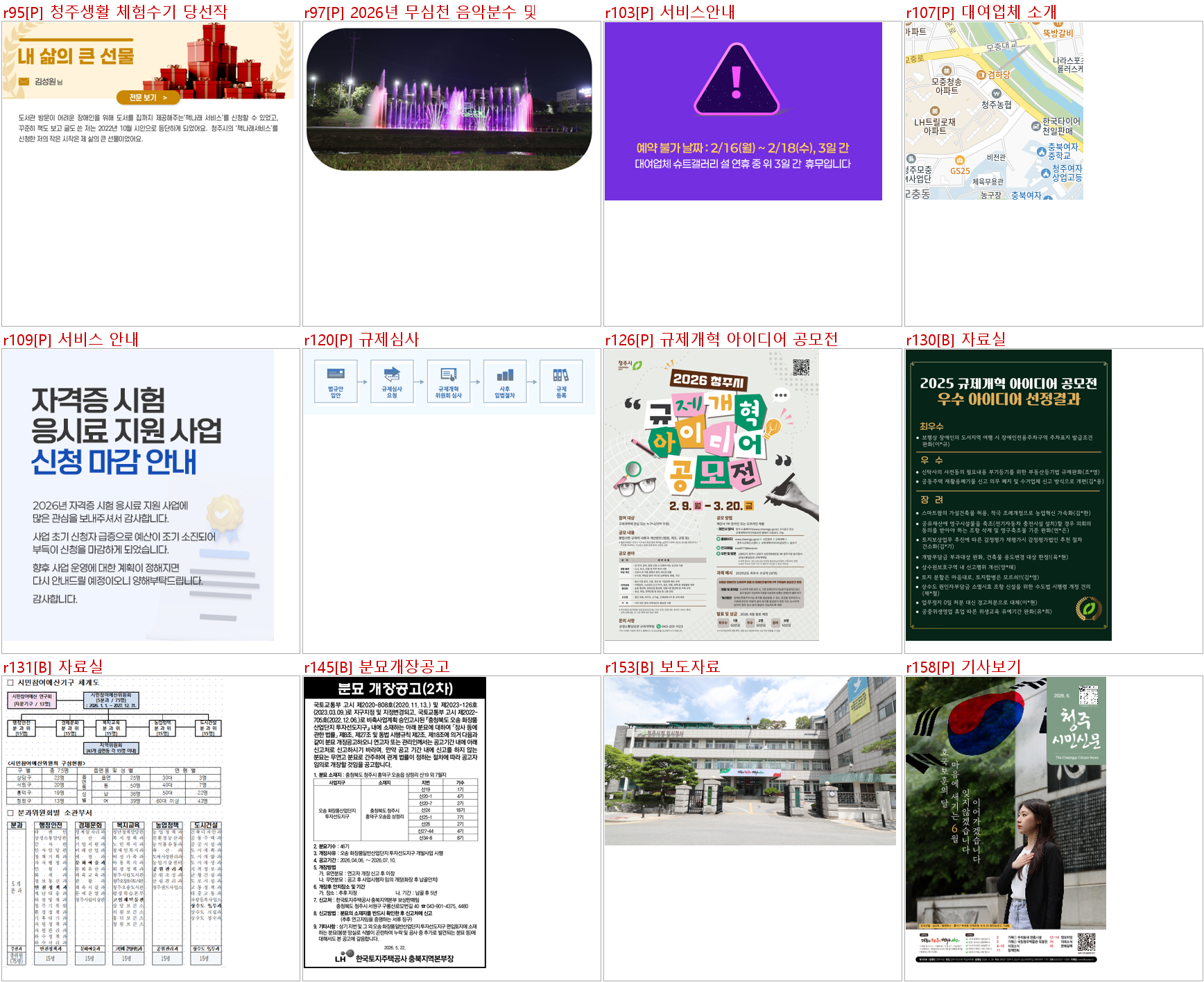Screen dimensions: 1204x982
Task: Click the QR code on the 2026 청주시 poster
Action: [801, 367]
